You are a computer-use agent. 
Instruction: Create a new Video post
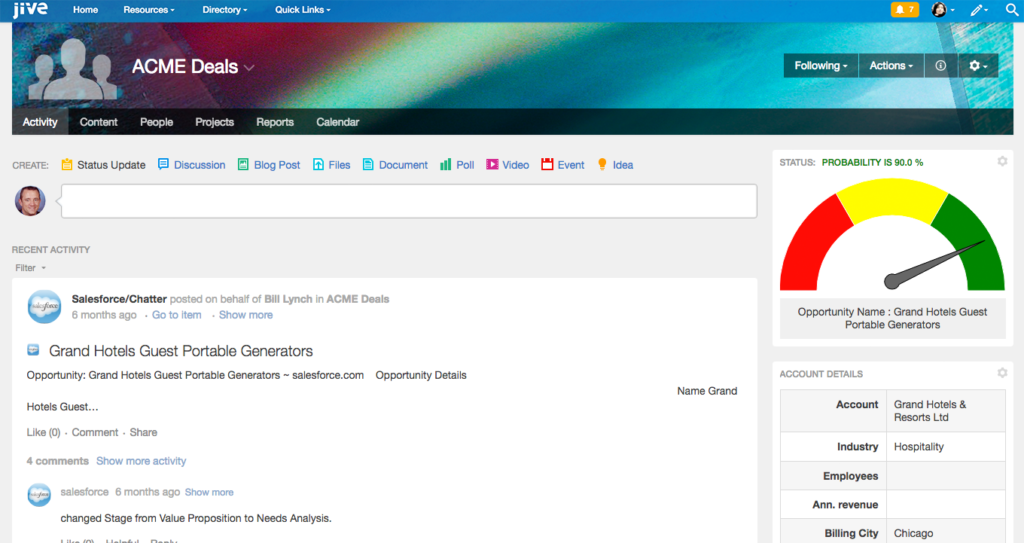[x=508, y=165]
